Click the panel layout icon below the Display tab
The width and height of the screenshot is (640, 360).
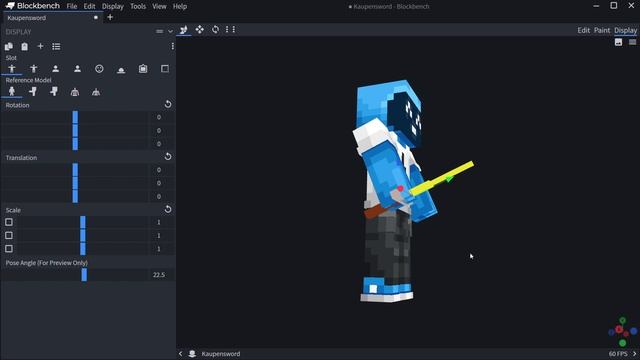(632, 42)
